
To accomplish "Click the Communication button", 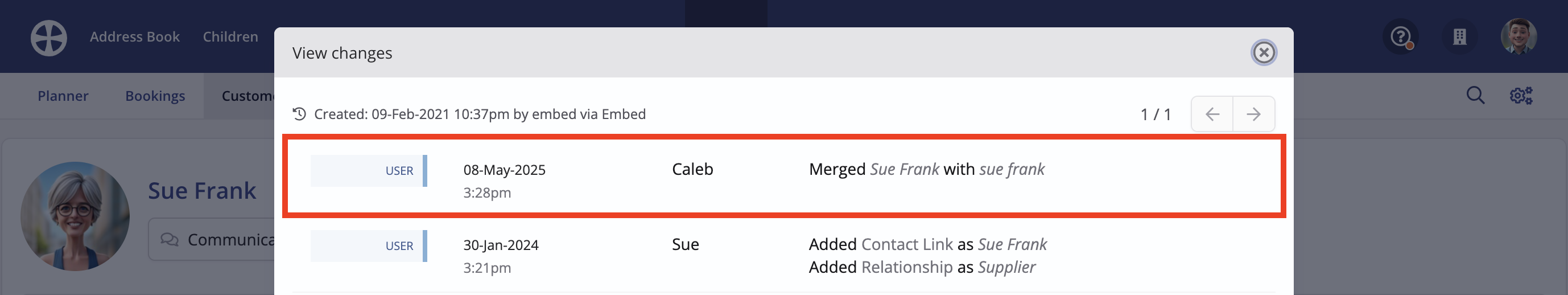I will pos(212,240).
